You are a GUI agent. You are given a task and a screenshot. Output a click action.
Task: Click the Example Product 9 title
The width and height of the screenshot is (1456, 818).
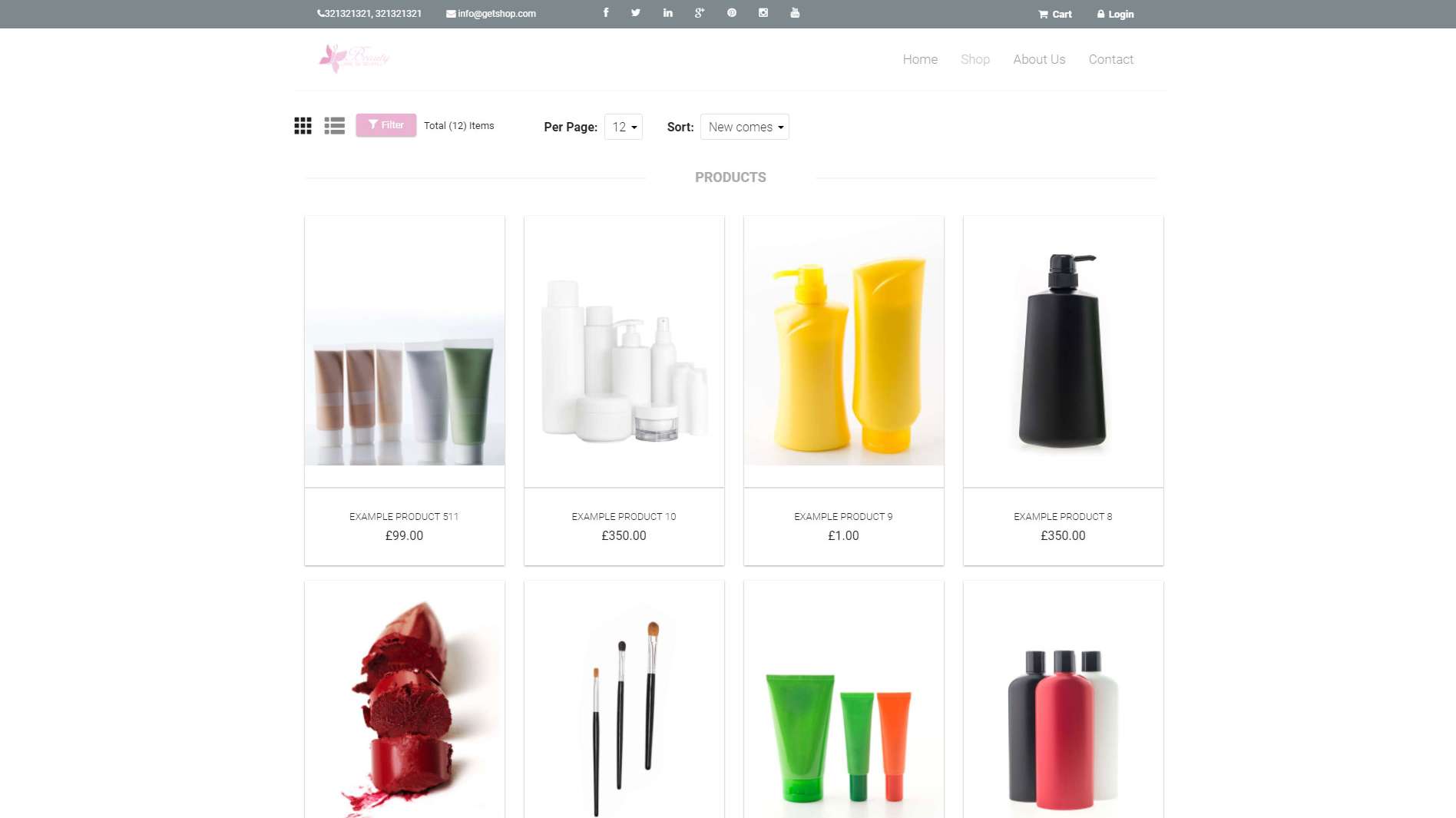pyautogui.click(x=843, y=517)
